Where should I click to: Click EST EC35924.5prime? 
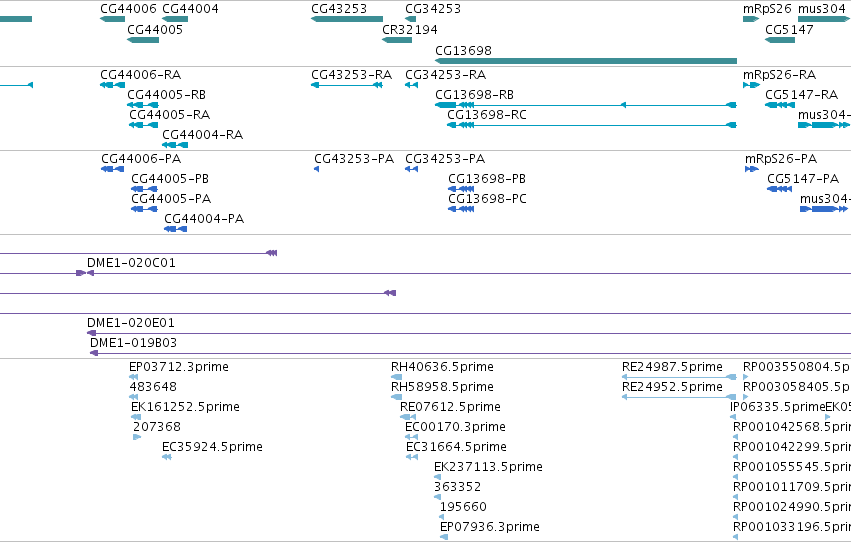click(212, 447)
